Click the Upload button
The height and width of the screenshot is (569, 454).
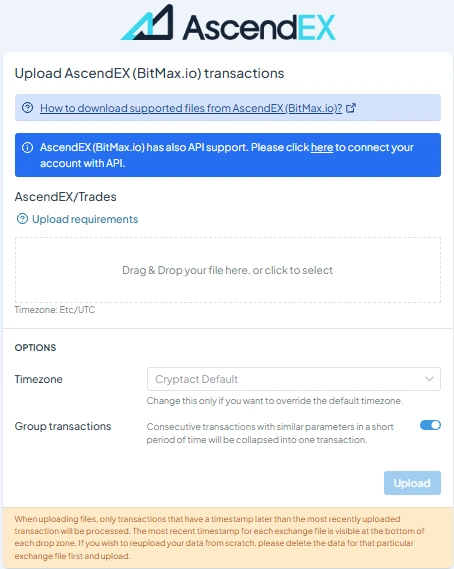412,483
